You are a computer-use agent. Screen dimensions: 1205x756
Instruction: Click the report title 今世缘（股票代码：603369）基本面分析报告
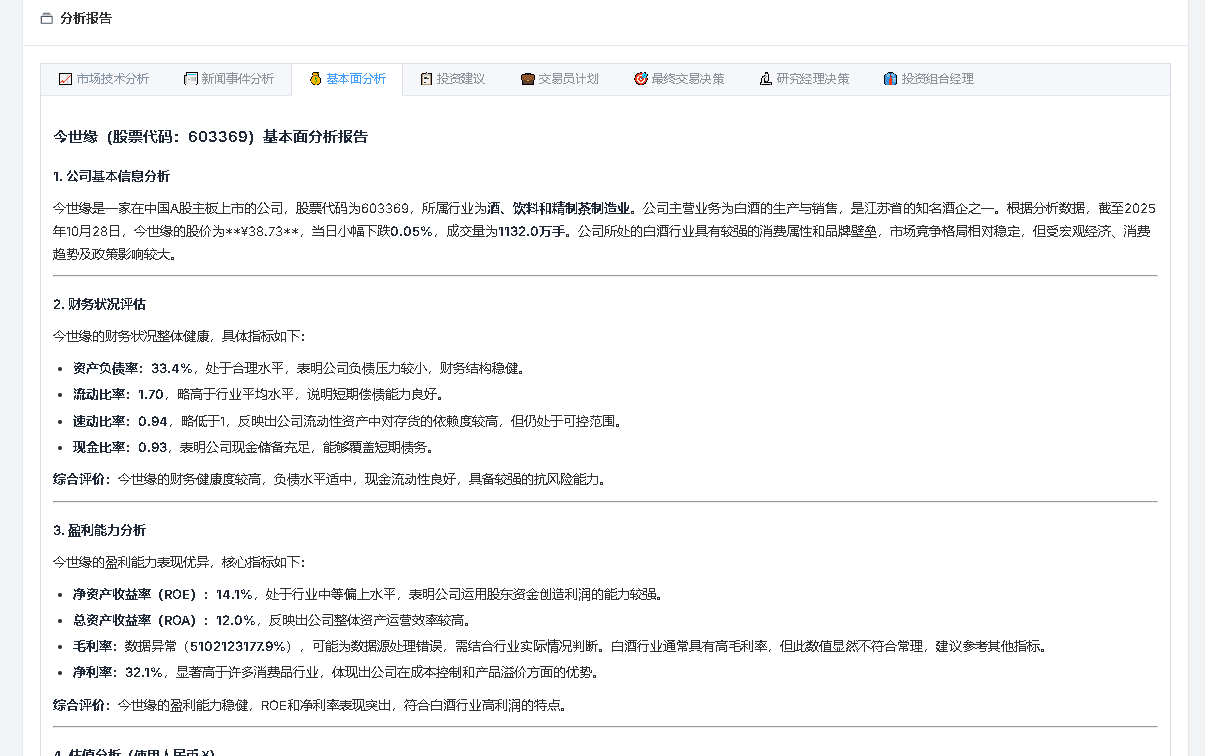210,137
